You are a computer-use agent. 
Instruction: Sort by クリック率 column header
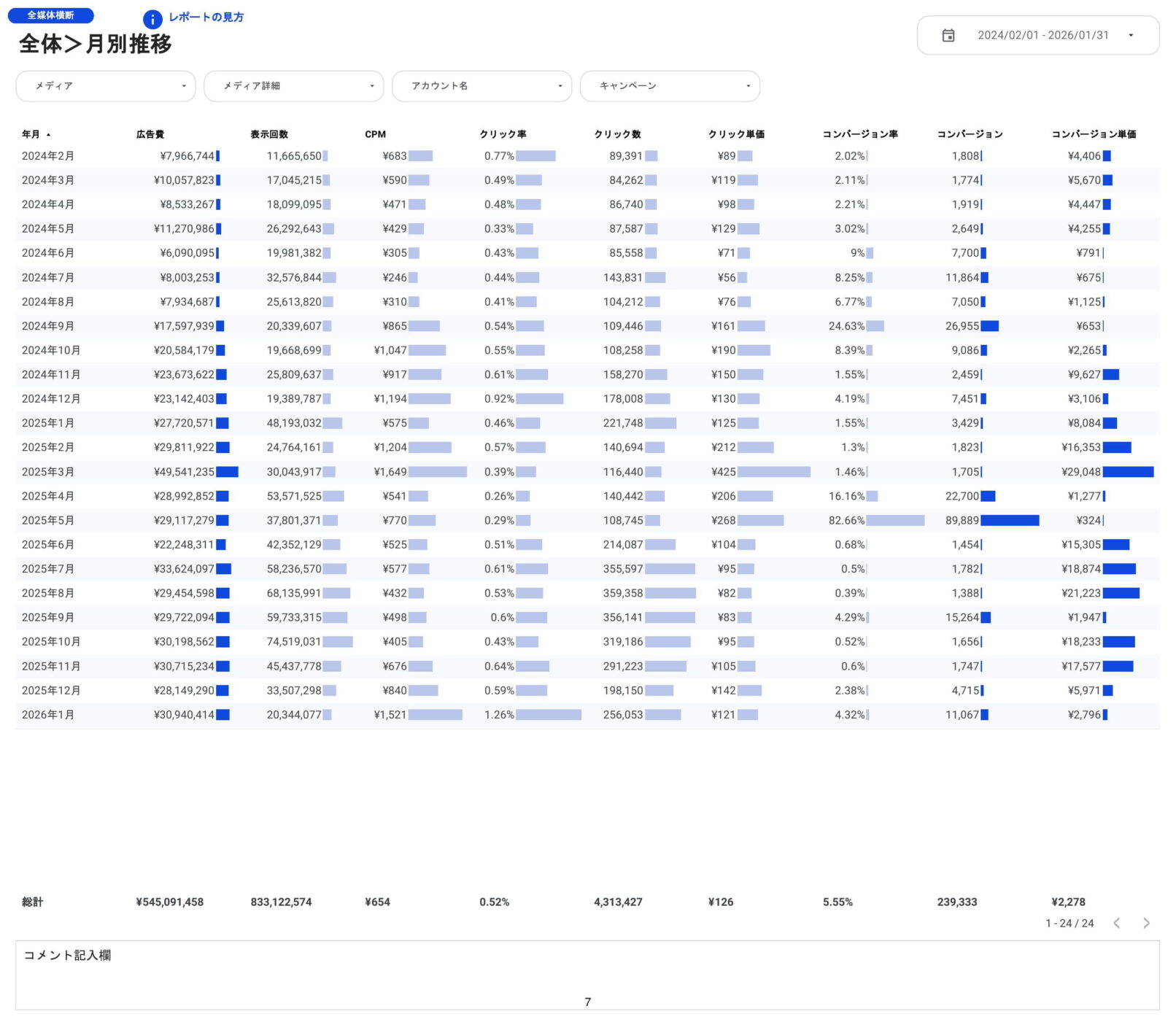coord(503,134)
